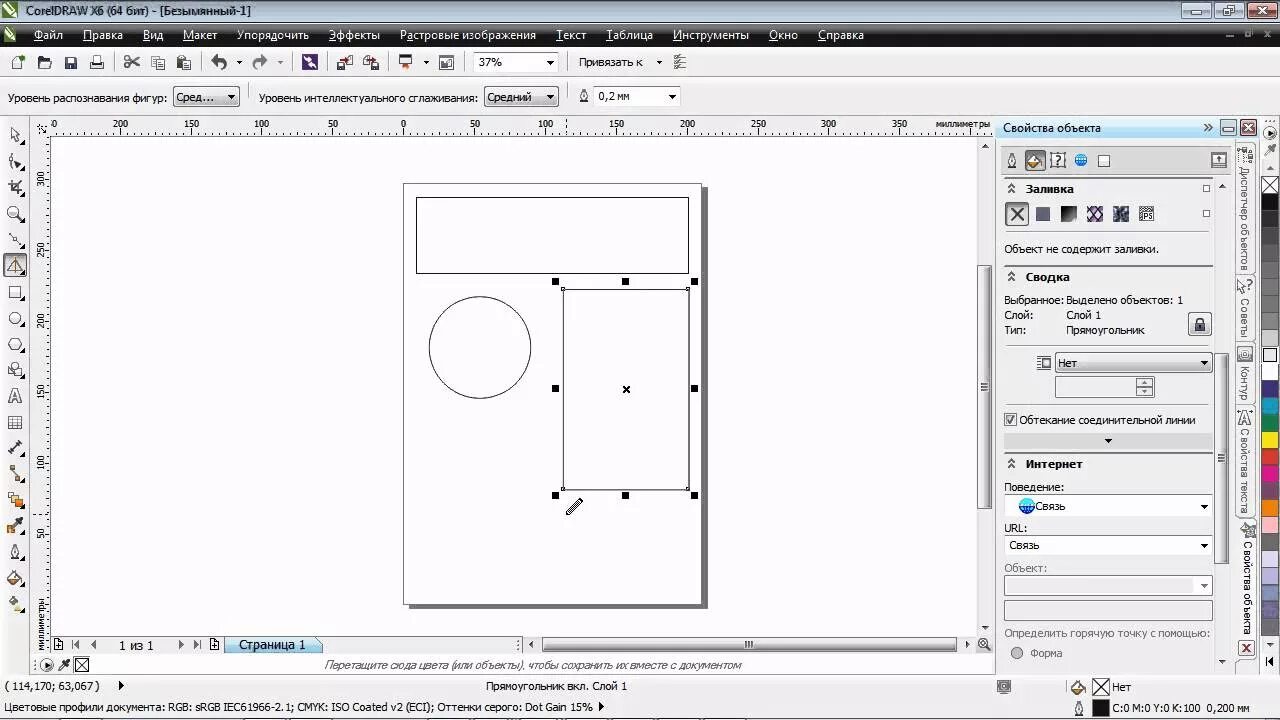
Task: Select the Rectangle tool
Action: click(15, 292)
